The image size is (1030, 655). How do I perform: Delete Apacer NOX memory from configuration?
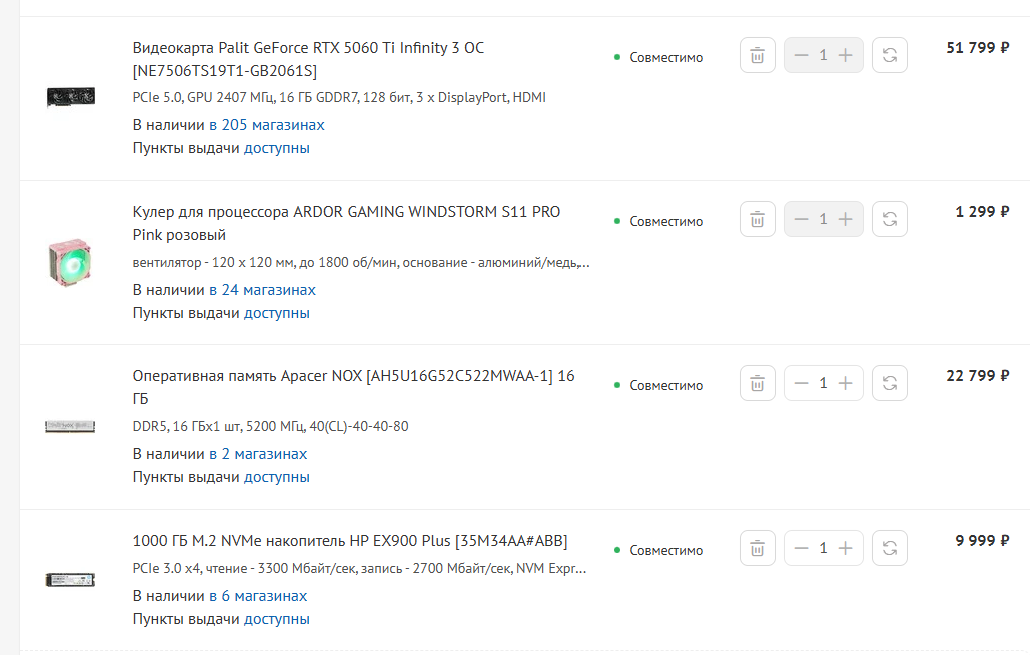(757, 383)
